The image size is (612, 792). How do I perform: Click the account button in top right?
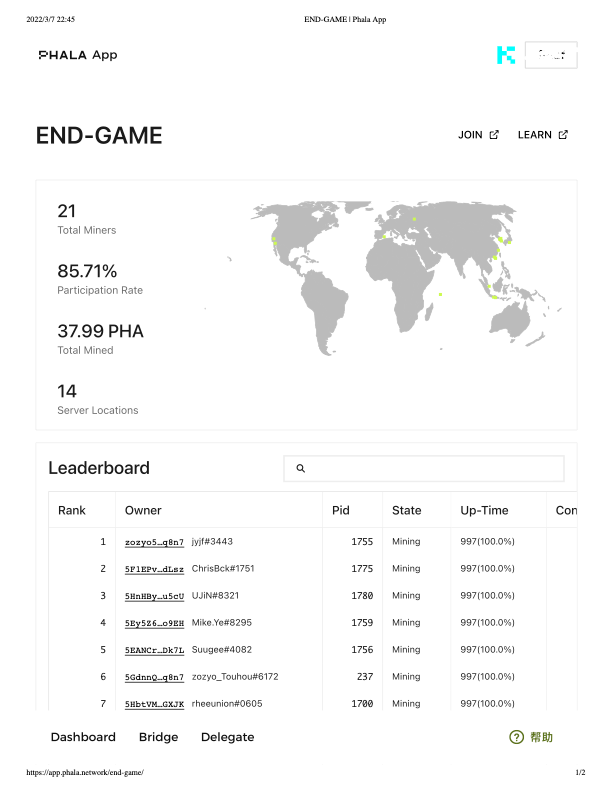[551, 55]
